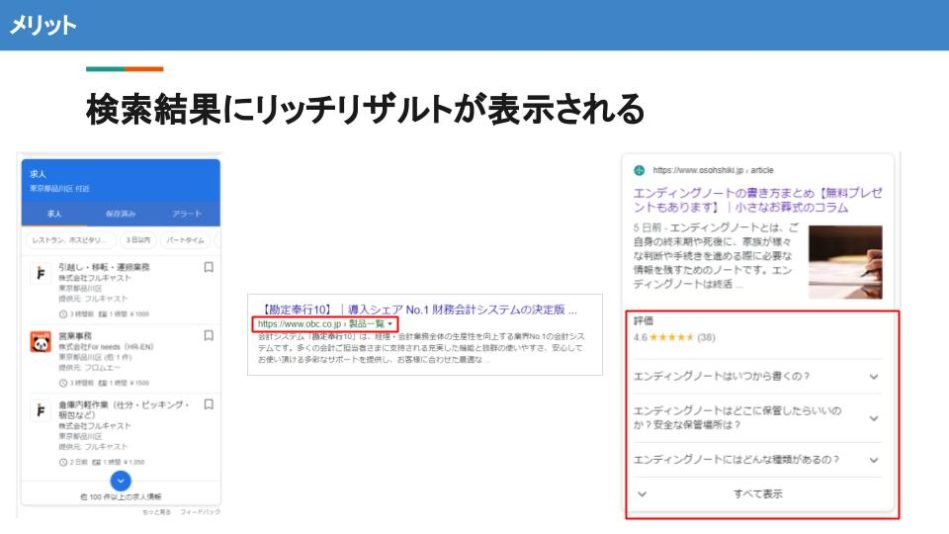Bookmark the 引越し・移転・運搬業務 job listing

click(x=208, y=268)
